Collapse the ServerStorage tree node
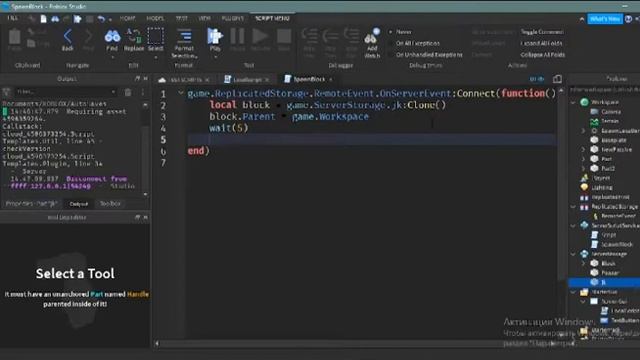Screen dimensions: 640x360 point(573,254)
